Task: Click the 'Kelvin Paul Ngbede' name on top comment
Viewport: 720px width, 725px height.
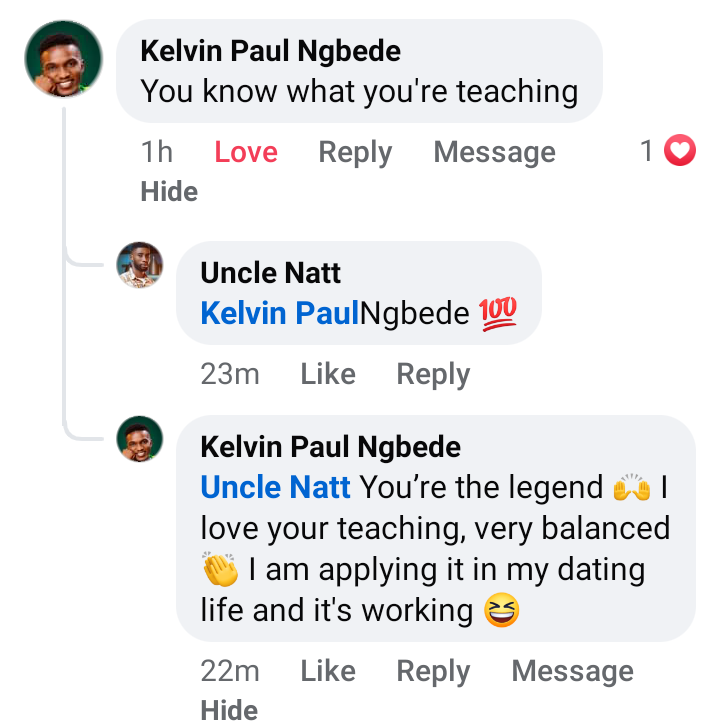Action: [x=270, y=50]
